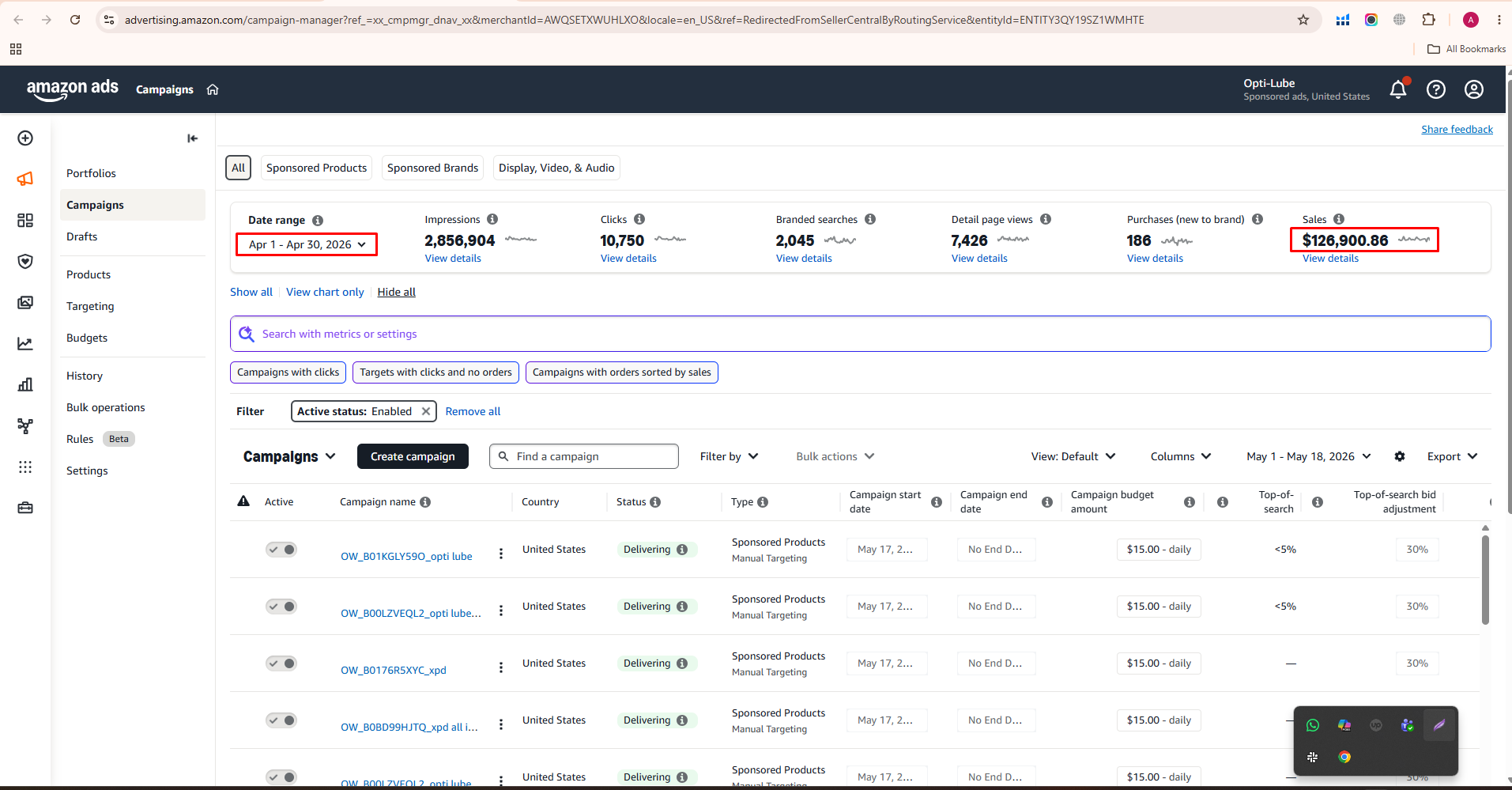
Task: Toggle active switch for OW_B00LZVEQL2_opti lube campaign
Action: (281, 607)
